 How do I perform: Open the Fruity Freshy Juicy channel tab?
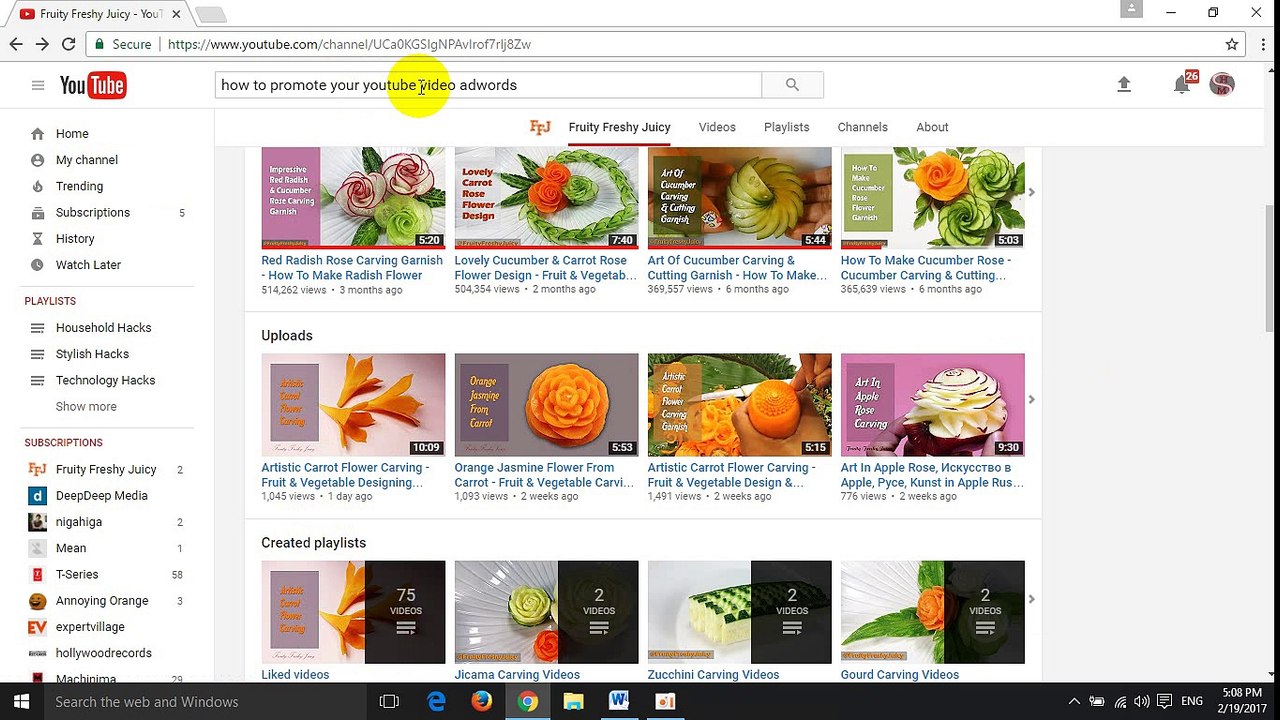(x=619, y=127)
